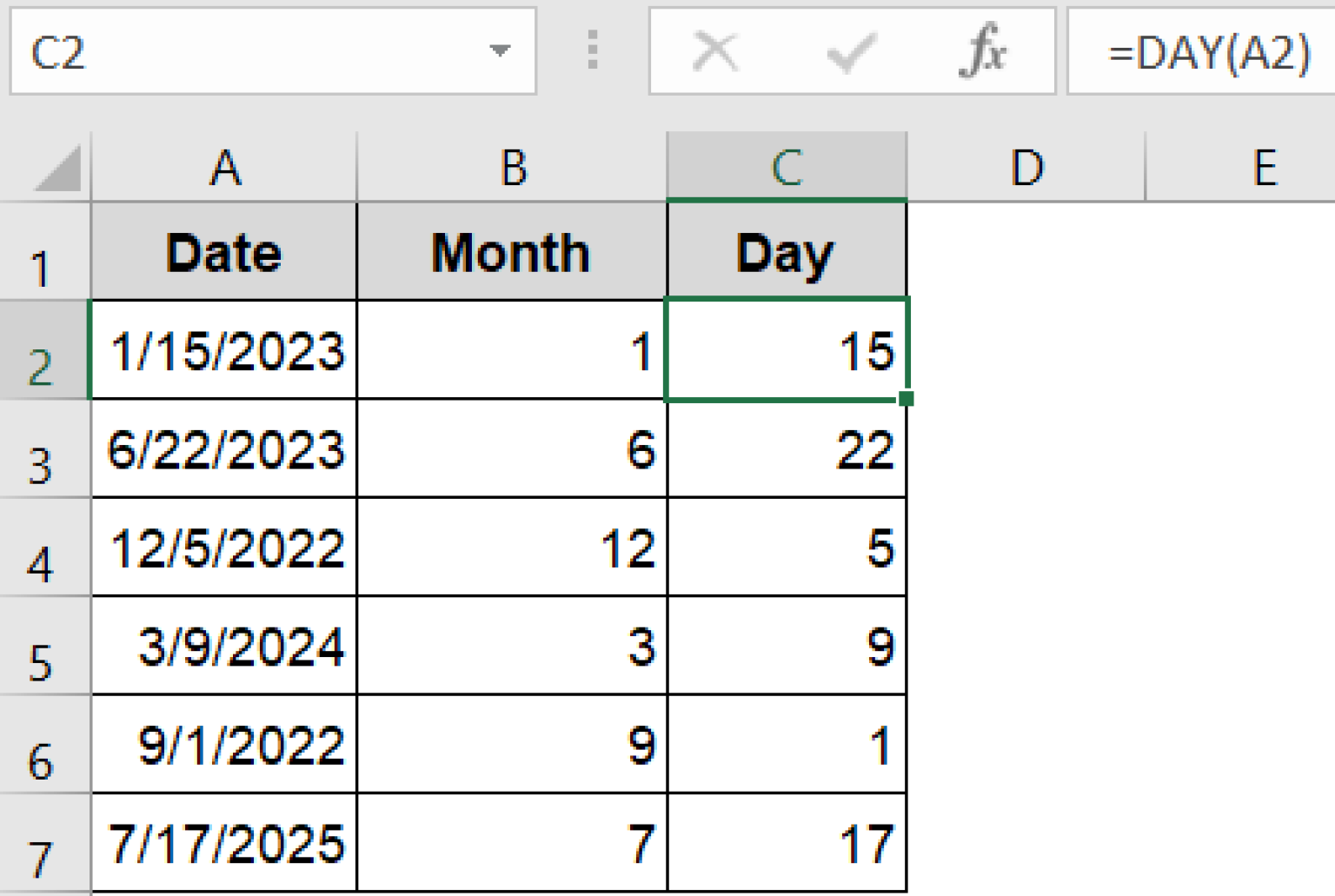Click the formula bar resize dots handle
The height and width of the screenshot is (896, 1335).
[x=593, y=50]
